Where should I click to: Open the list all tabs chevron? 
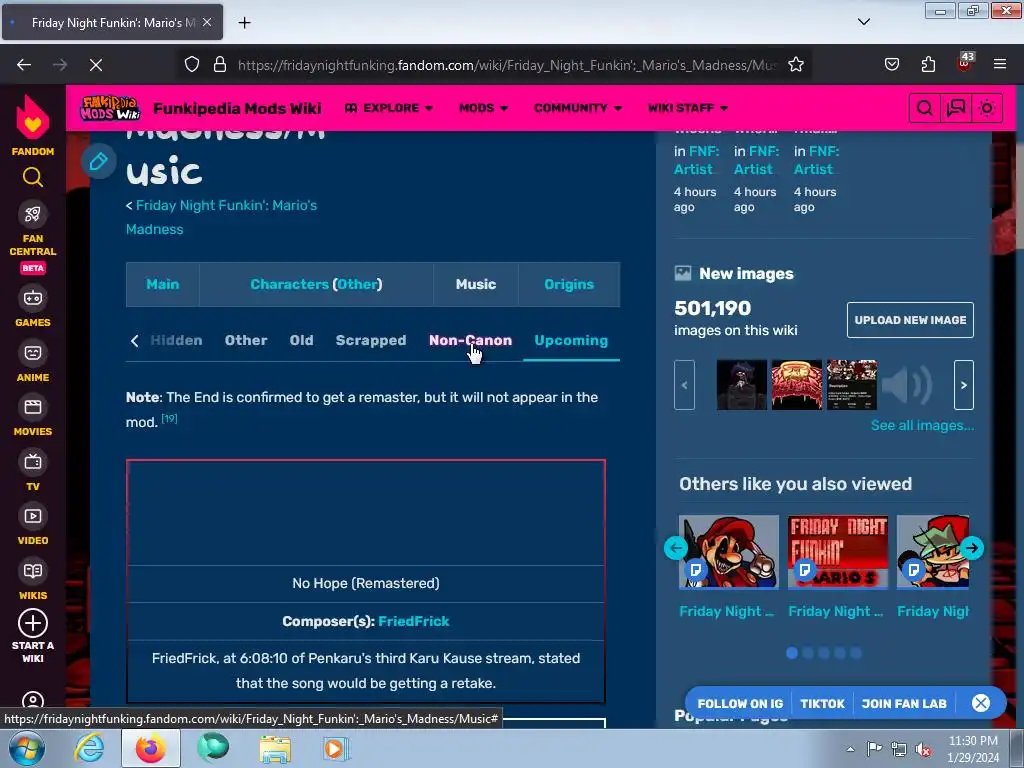click(864, 22)
